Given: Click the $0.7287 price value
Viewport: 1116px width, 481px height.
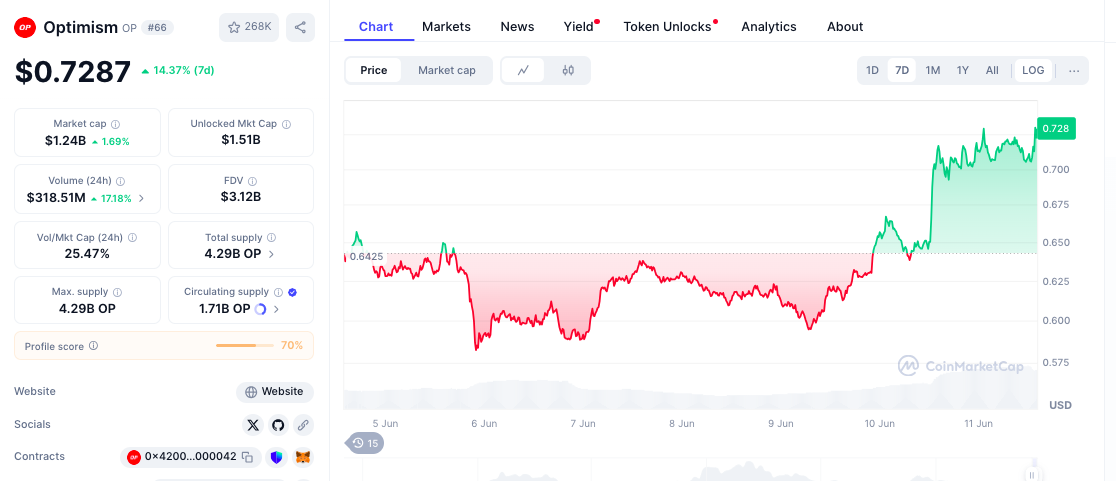Looking at the screenshot, I should 73,71.
